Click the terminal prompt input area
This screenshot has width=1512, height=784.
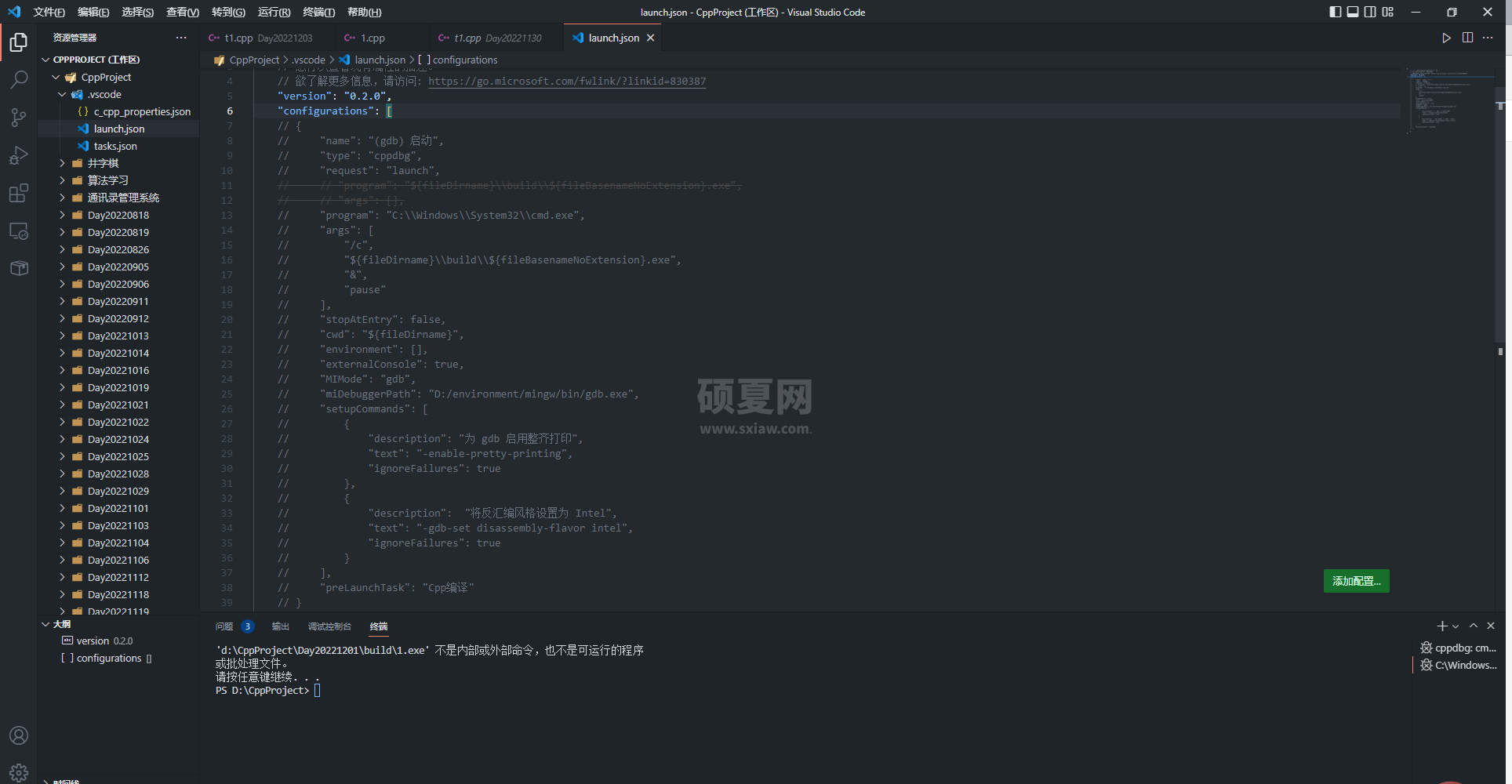coord(317,690)
